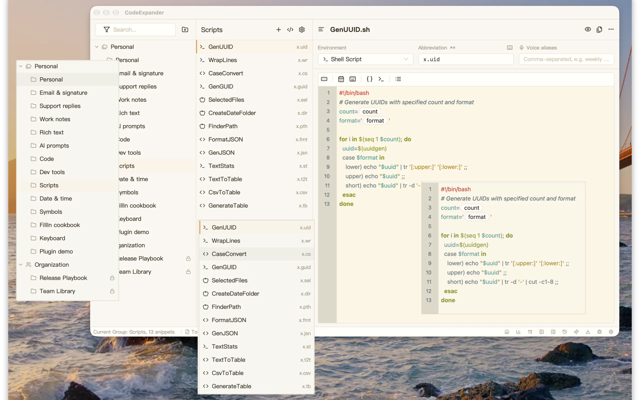Open GenGUID in the enlarged scripts overlay
The height and width of the screenshot is (400, 640).
(256, 267)
